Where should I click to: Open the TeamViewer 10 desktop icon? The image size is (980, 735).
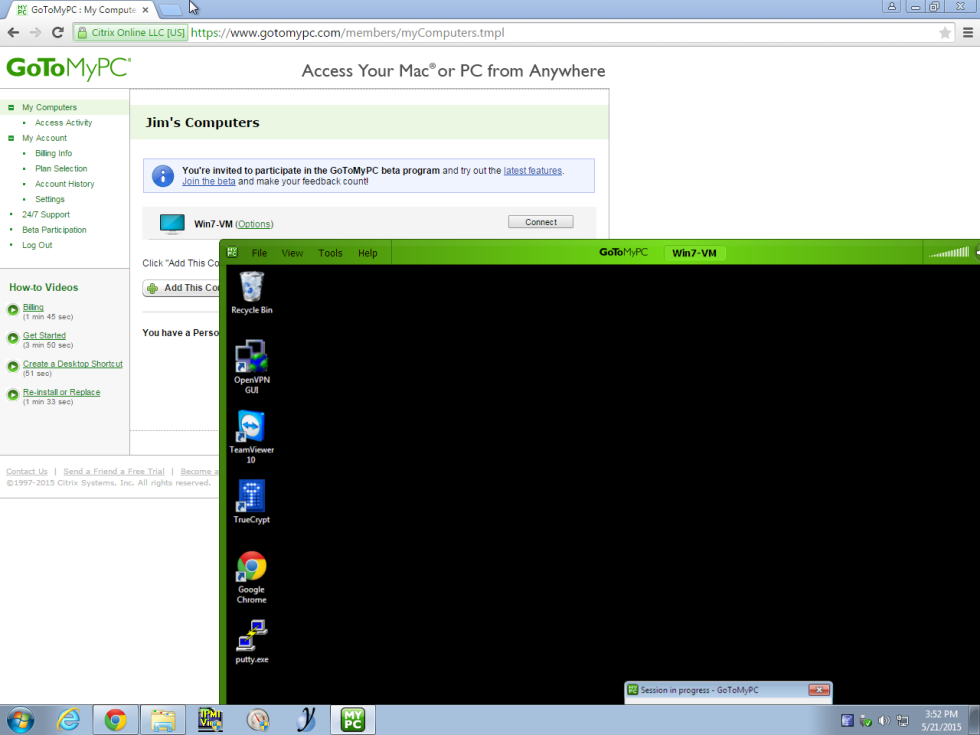click(x=251, y=428)
